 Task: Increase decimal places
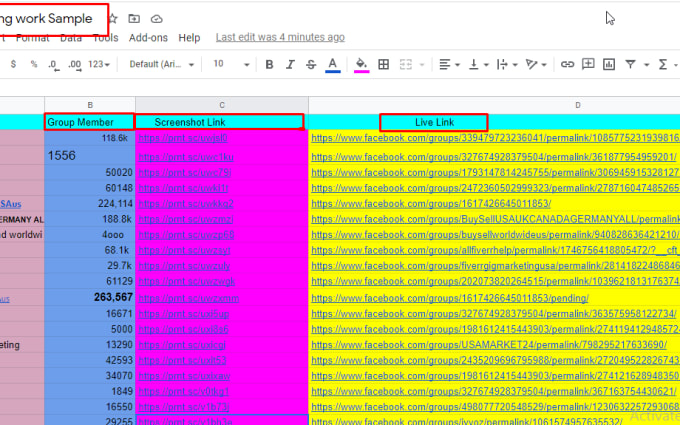click(75, 65)
